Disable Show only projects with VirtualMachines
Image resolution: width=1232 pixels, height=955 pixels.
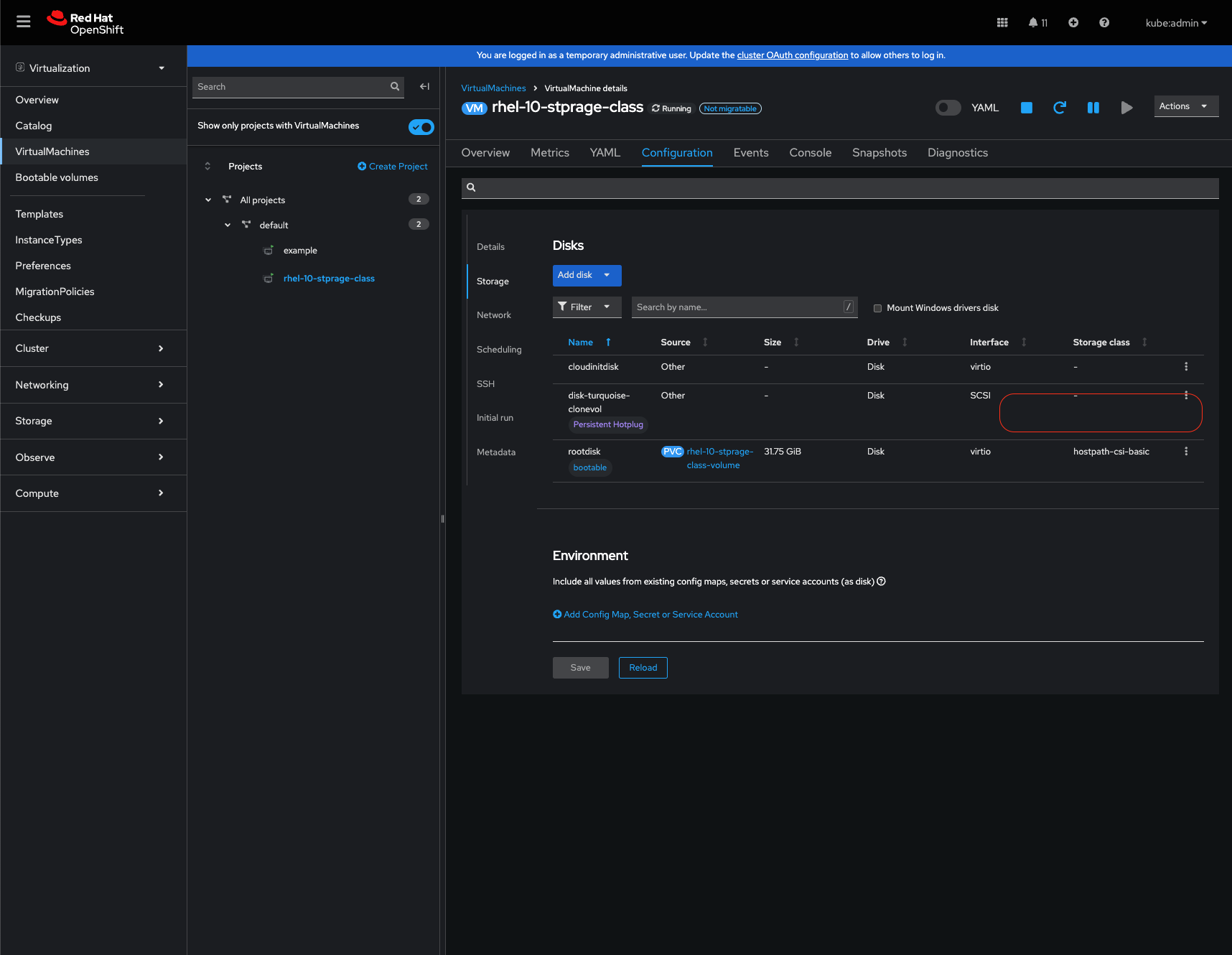[421, 127]
